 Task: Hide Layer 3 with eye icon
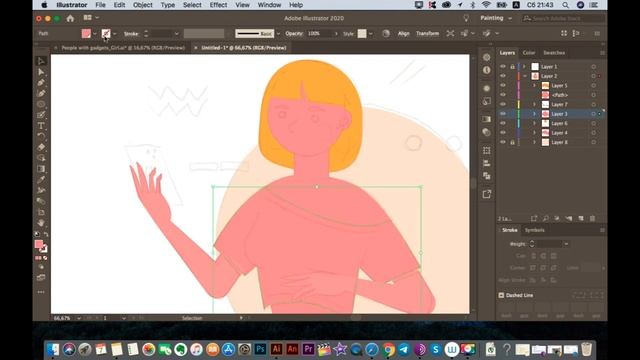click(502, 114)
